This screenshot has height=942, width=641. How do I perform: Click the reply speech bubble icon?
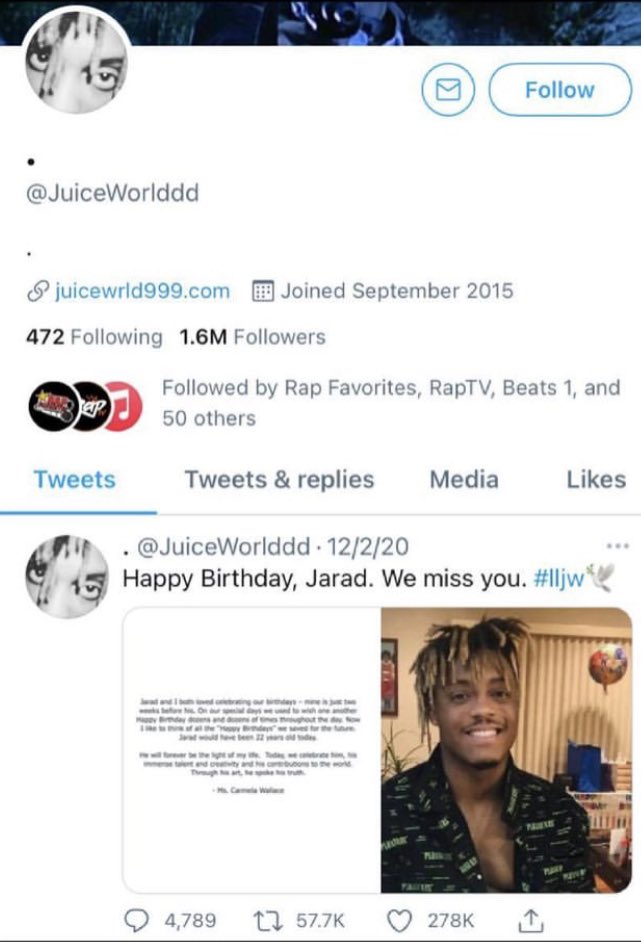point(136,920)
